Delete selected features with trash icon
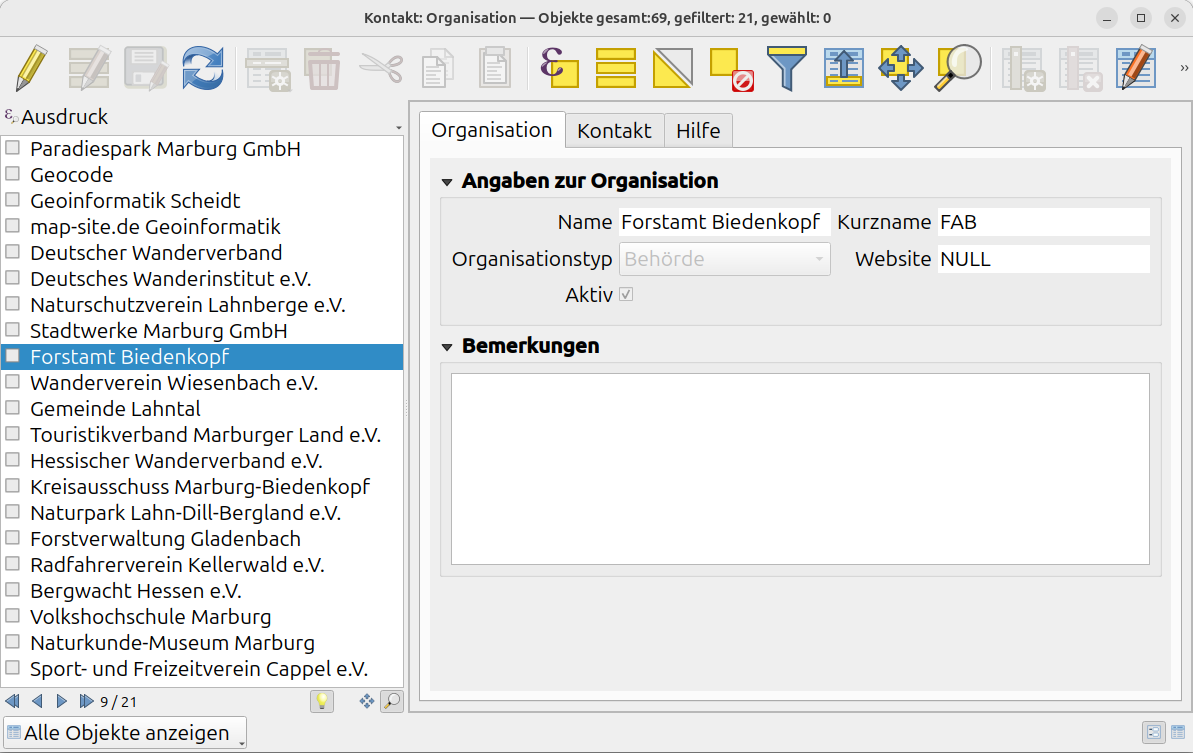 pos(322,68)
